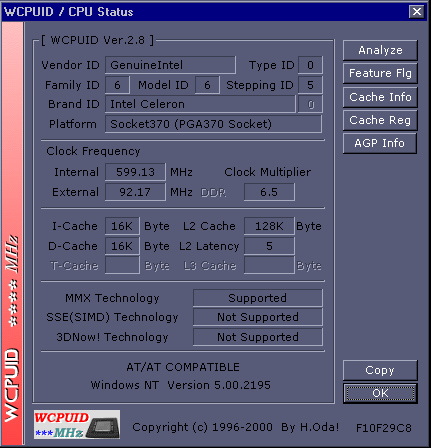Open the Feature Flg window
431x448 pixels.
click(380, 73)
